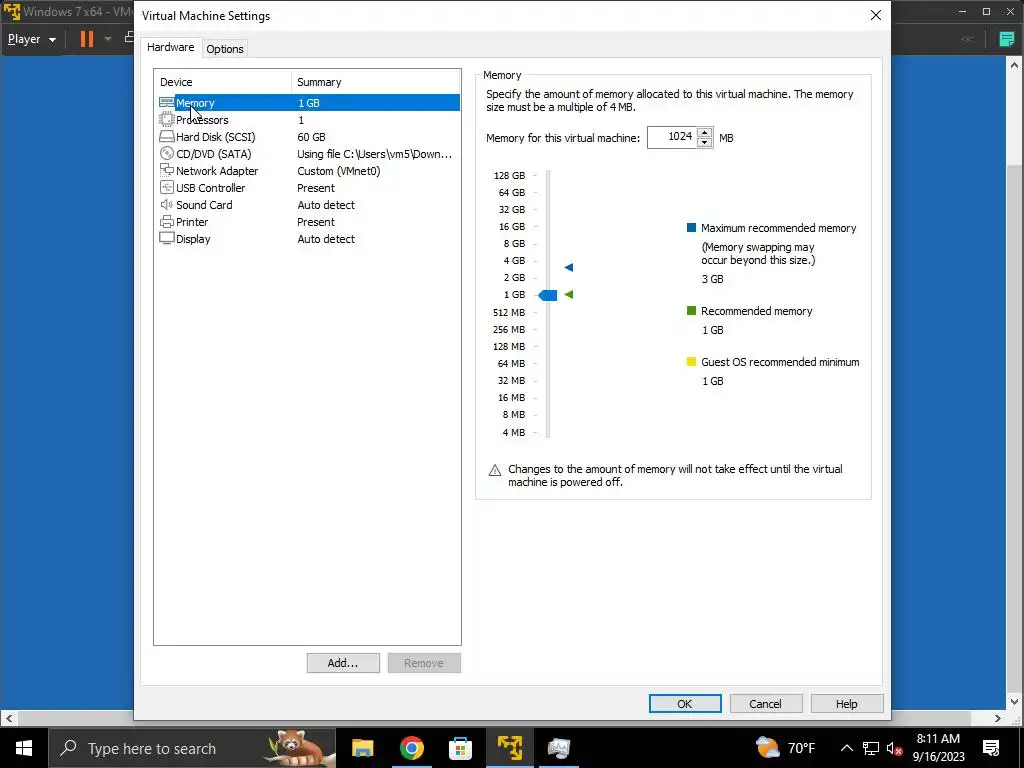The width and height of the screenshot is (1024, 768).
Task: Click the muted volume tray icon
Action: tap(895, 748)
